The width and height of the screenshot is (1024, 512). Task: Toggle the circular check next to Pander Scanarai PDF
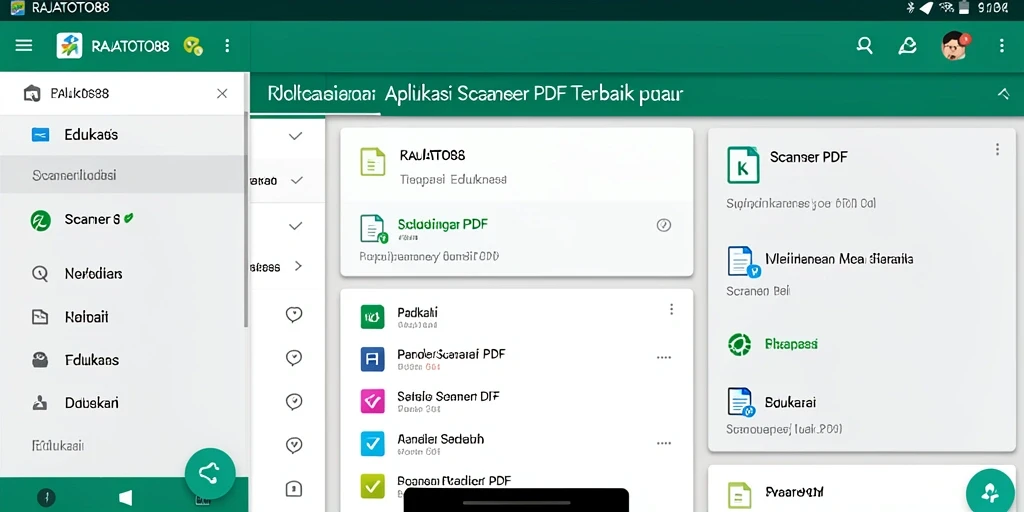pyautogui.click(x=294, y=358)
